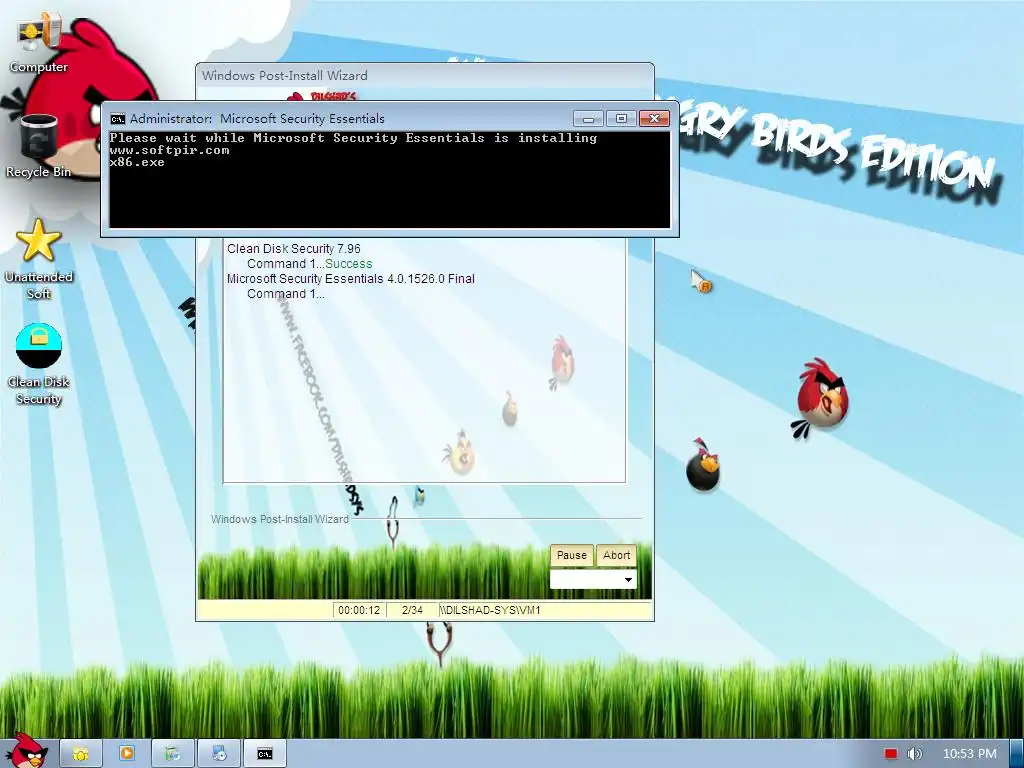Click the Windows Post-Install Wizard title bar
1024x768 pixels.
(x=424, y=76)
